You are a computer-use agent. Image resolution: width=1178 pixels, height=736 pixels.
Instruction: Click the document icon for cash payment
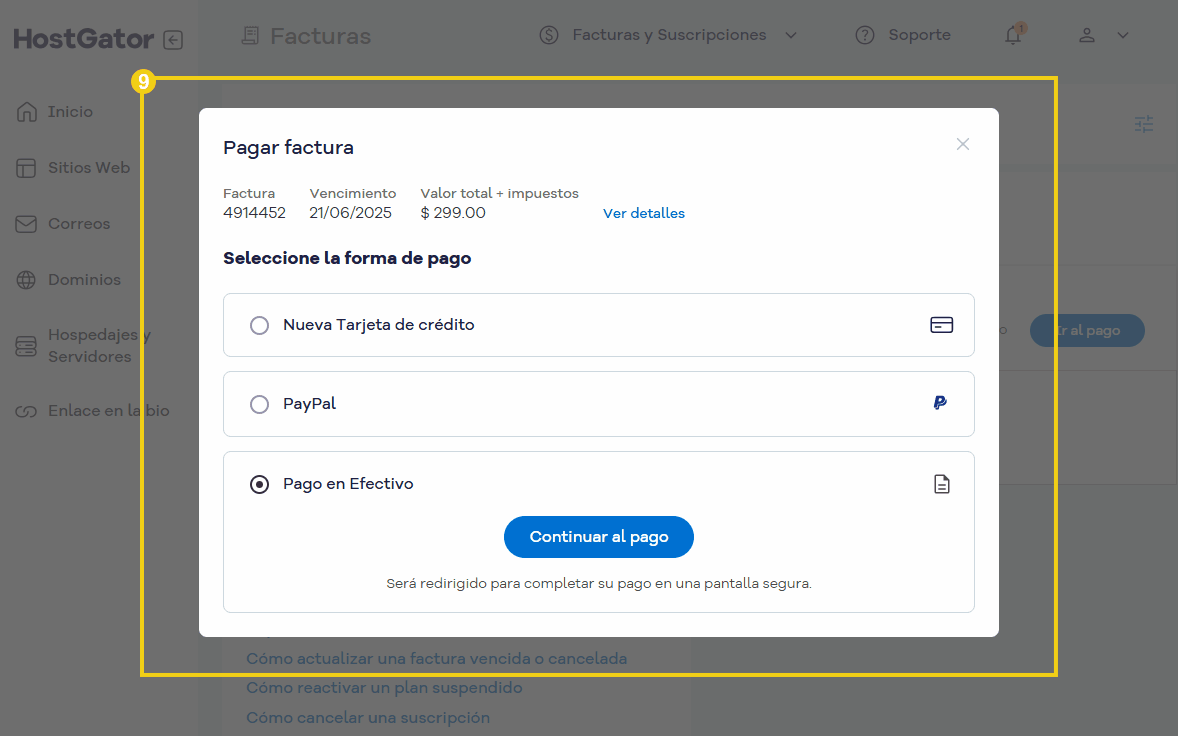[941, 484]
